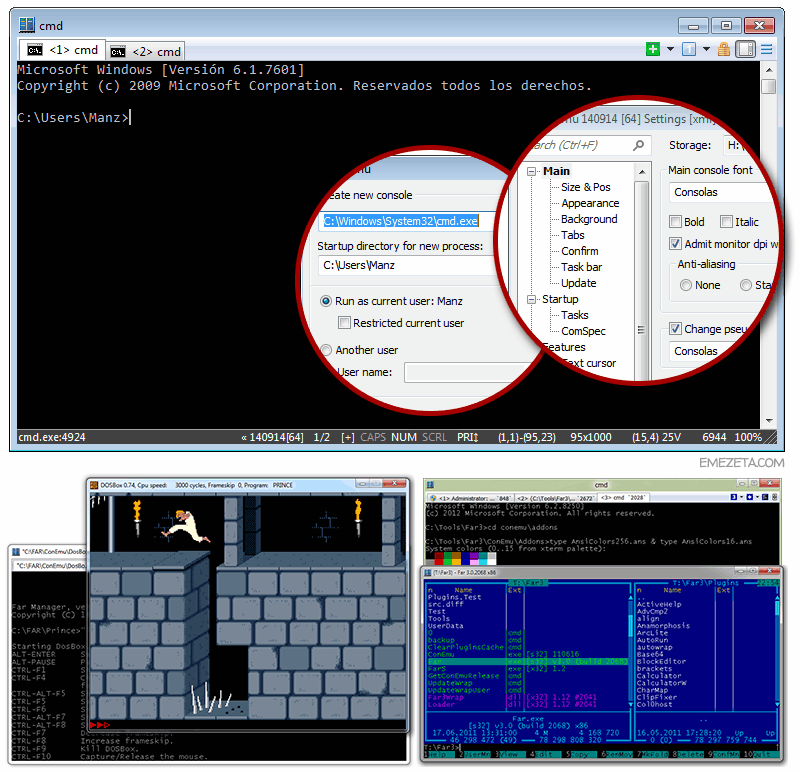Click the scroll up arrow of the console scrollbar
This screenshot has height=772, width=800.
point(769,69)
